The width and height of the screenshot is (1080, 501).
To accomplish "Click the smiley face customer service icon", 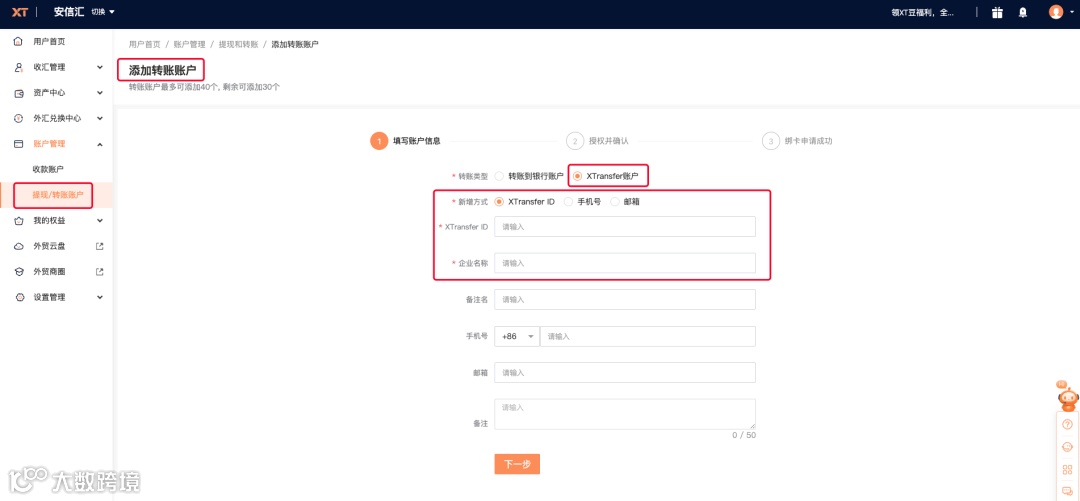I will pos(1068,447).
